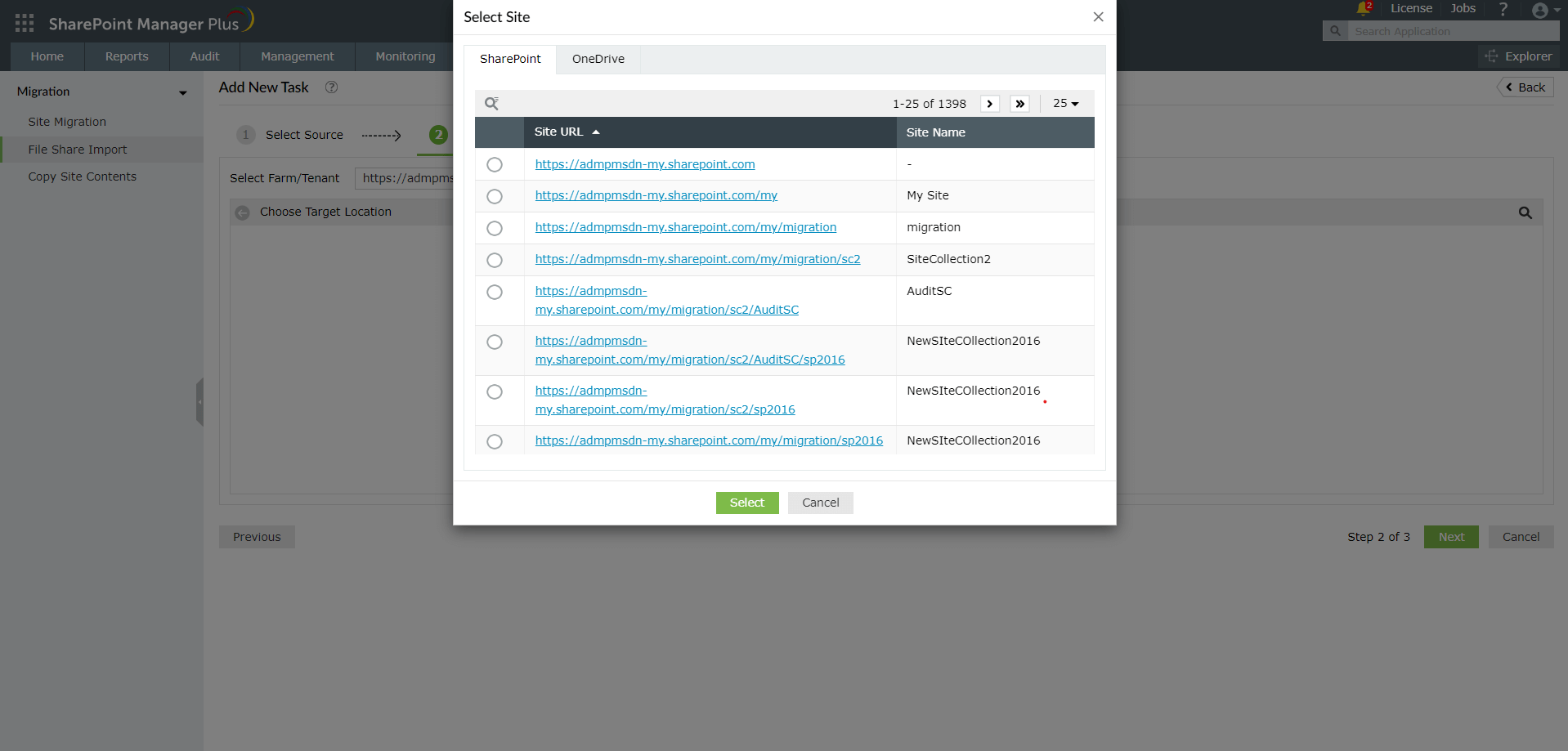
Task: Open the Reports menu
Action: [126, 56]
